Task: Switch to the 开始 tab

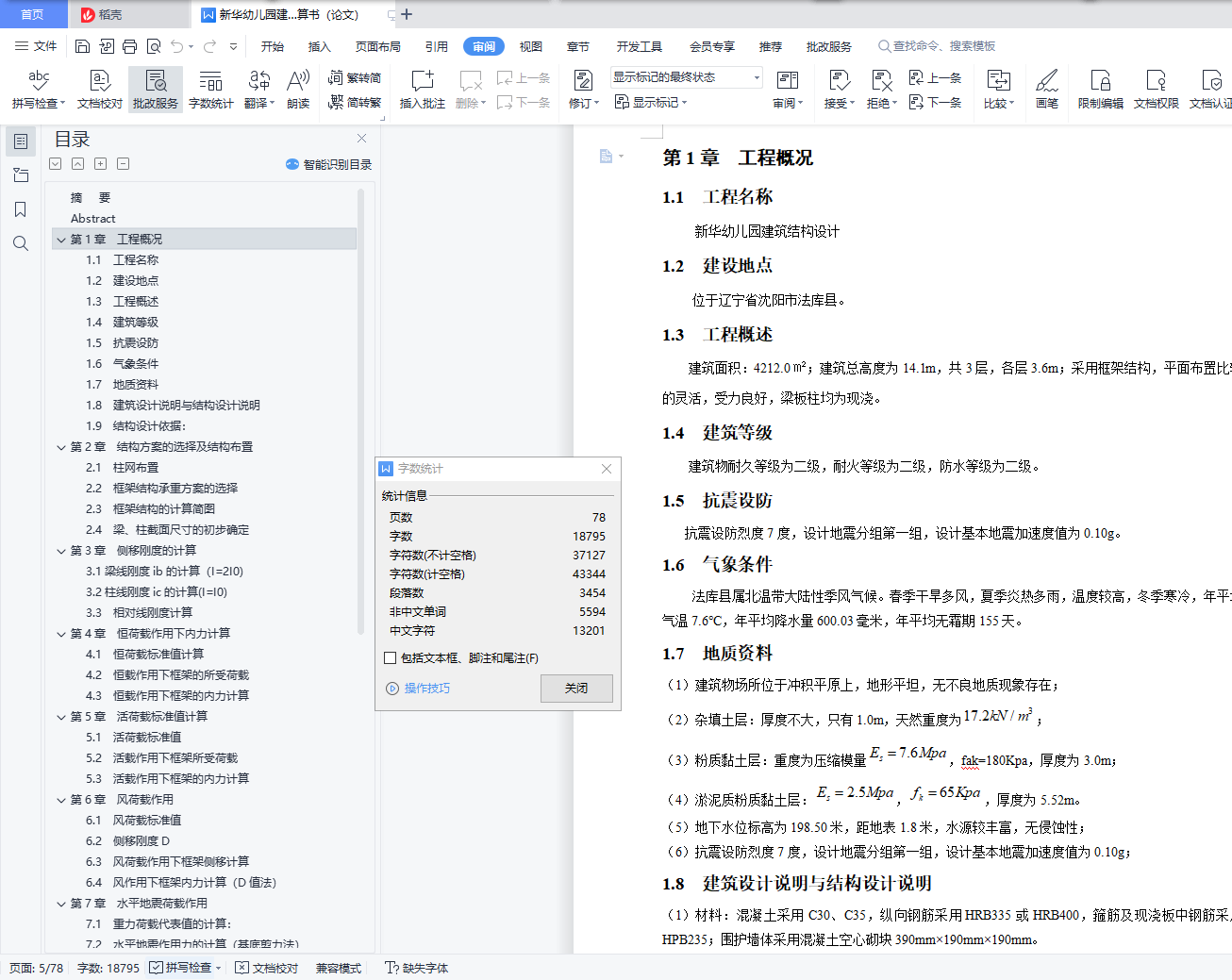Action: [273, 46]
